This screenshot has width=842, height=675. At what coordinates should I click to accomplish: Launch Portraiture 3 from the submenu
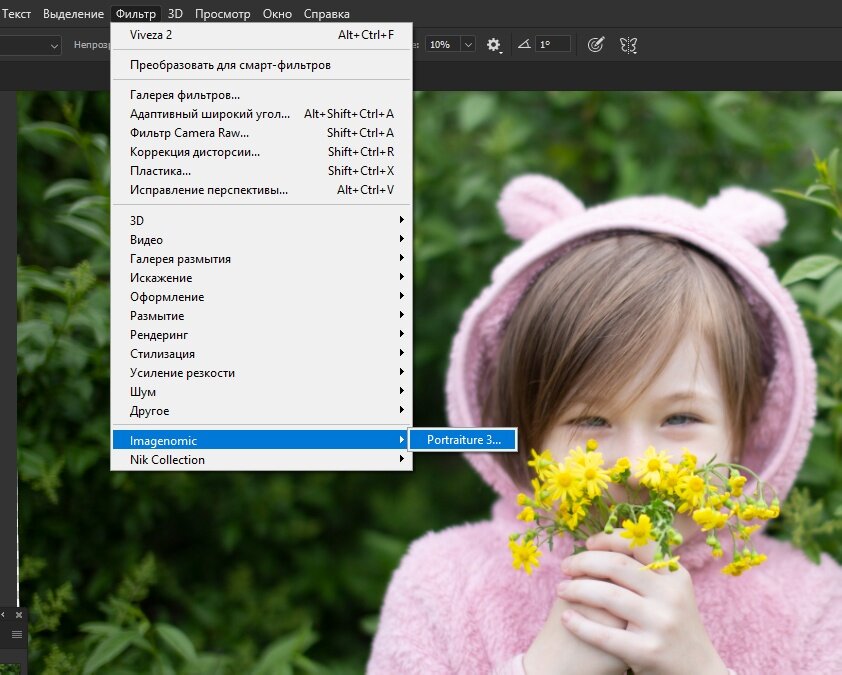465,439
